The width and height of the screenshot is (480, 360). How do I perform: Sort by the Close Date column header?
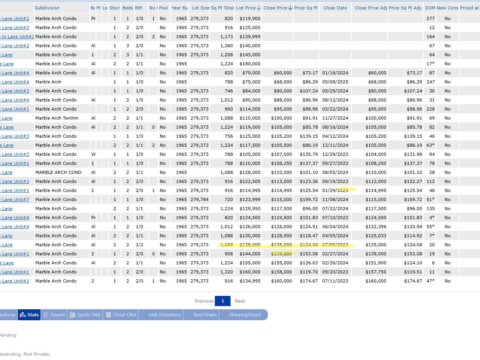335,8
